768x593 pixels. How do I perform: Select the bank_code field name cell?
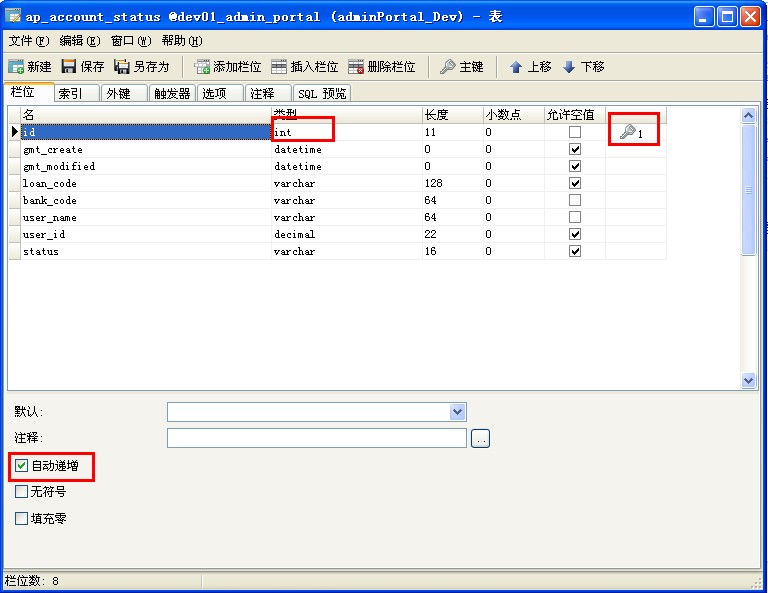(146, 200)
